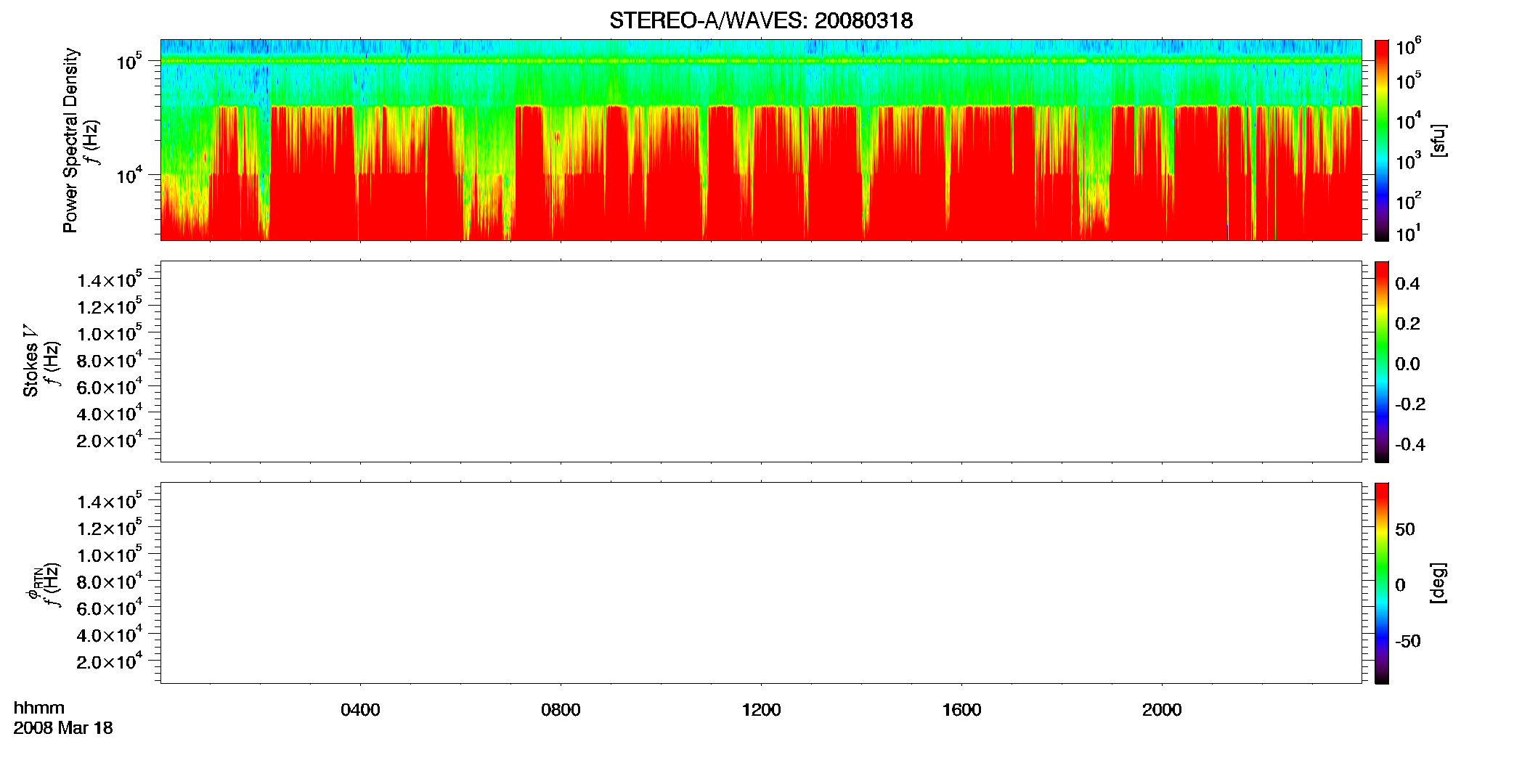
Task: Click the 2000 time axis label
Action: click(1162, 710)
